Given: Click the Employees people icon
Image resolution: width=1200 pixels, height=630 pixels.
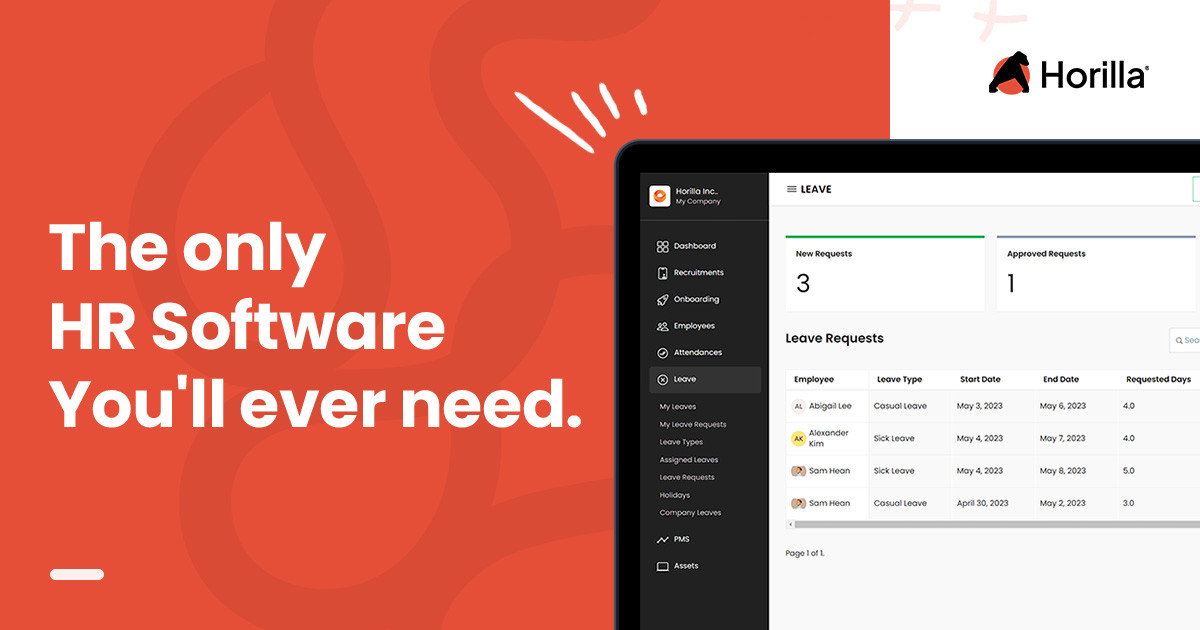Looking at the screenshot, I should 662,326.
